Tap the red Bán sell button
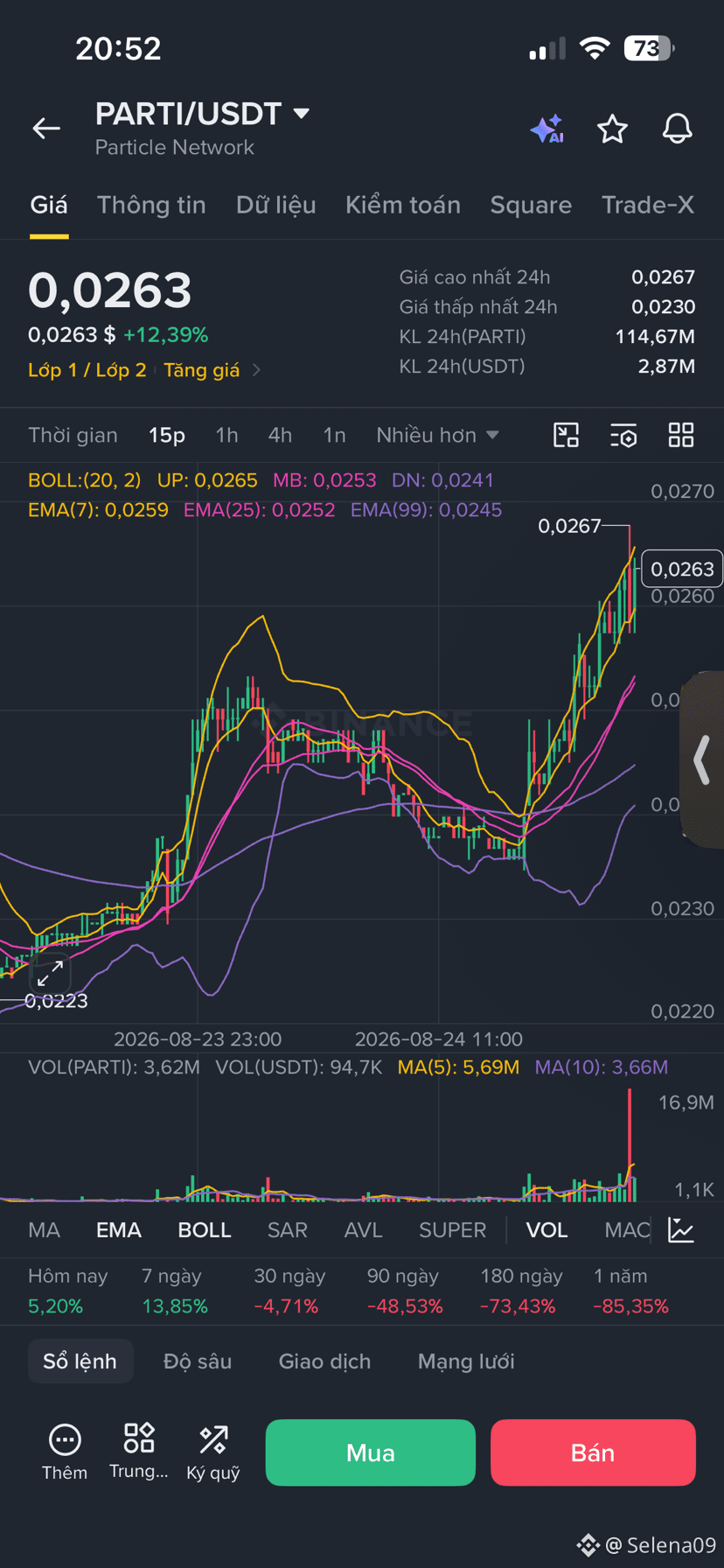This screenshot has height=1568, width=724. point(593,1452)
